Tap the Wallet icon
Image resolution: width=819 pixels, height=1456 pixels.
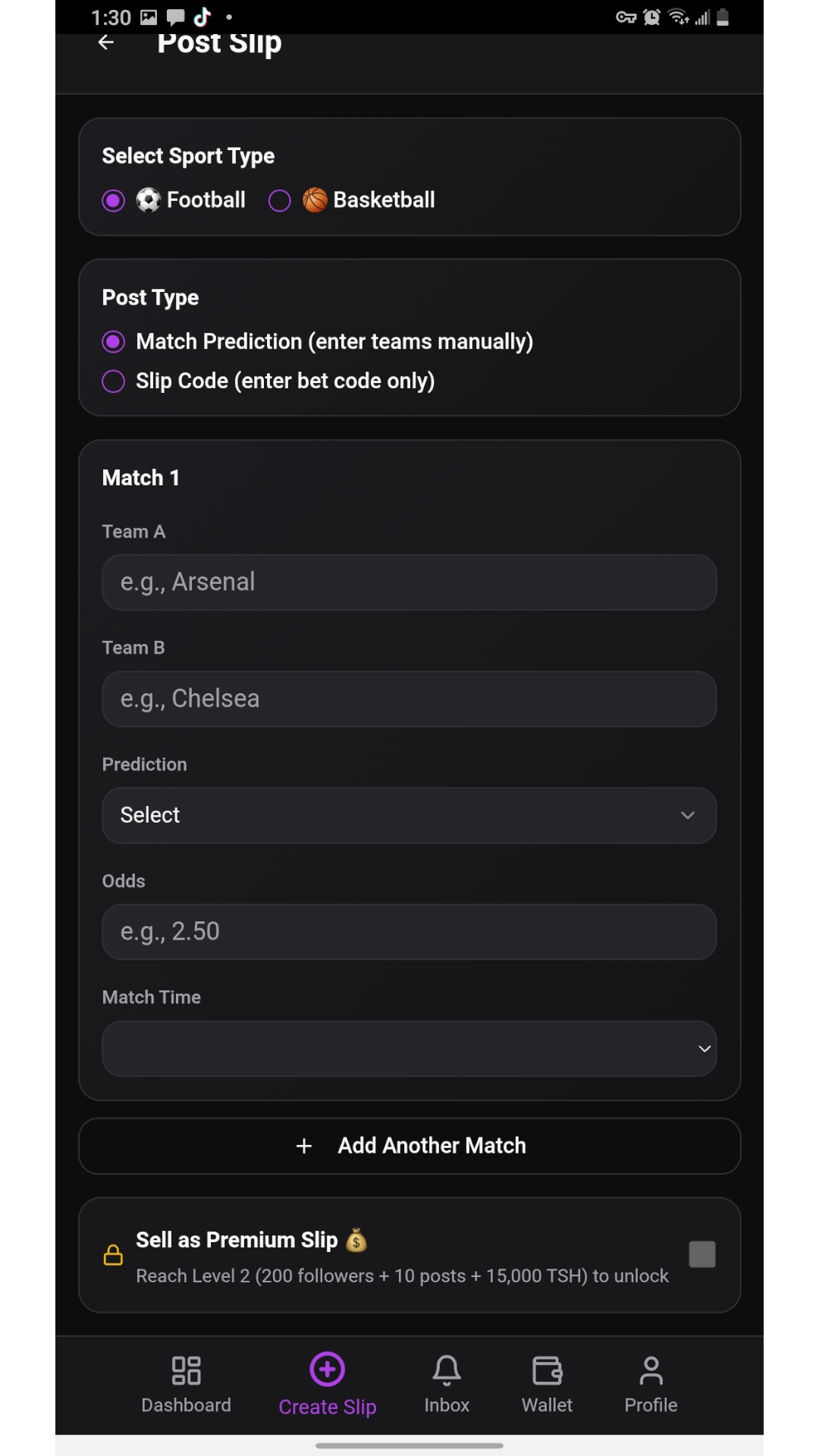547,1370
